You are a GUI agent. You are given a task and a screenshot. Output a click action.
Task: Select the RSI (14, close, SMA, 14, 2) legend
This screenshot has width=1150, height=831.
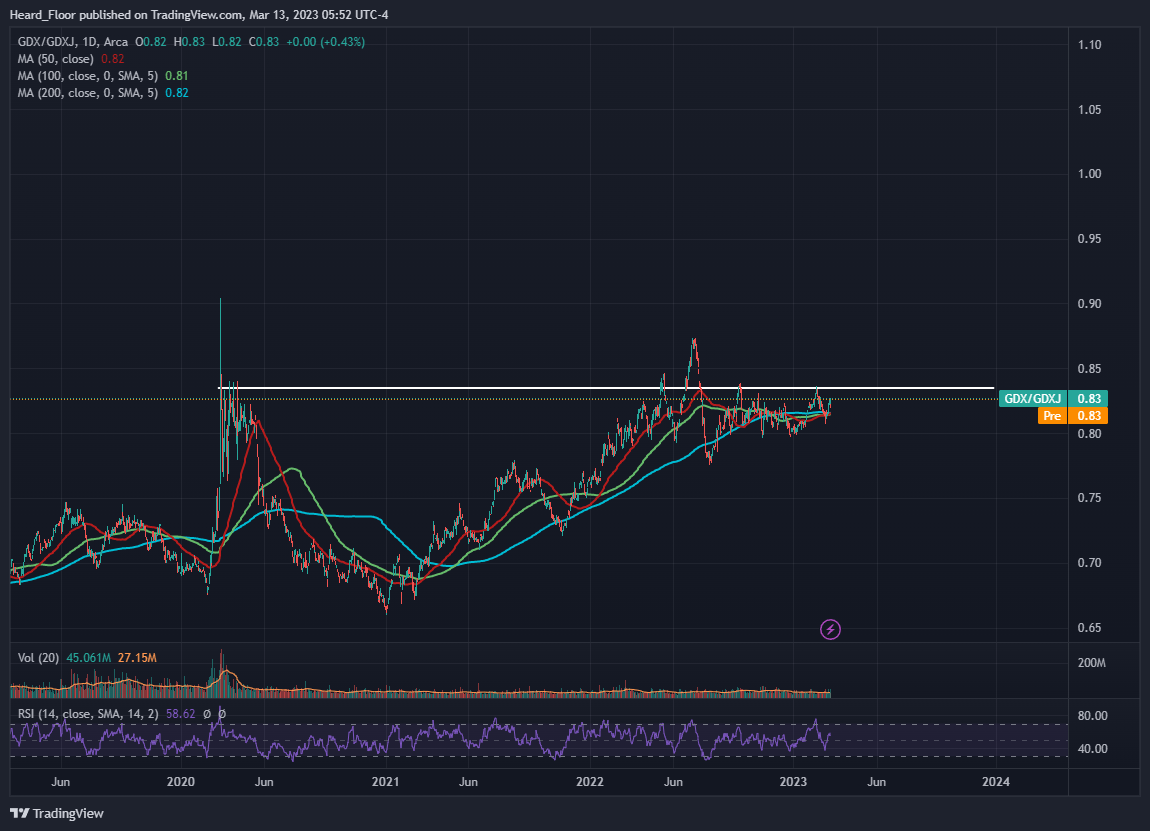(x=89, y=714)
